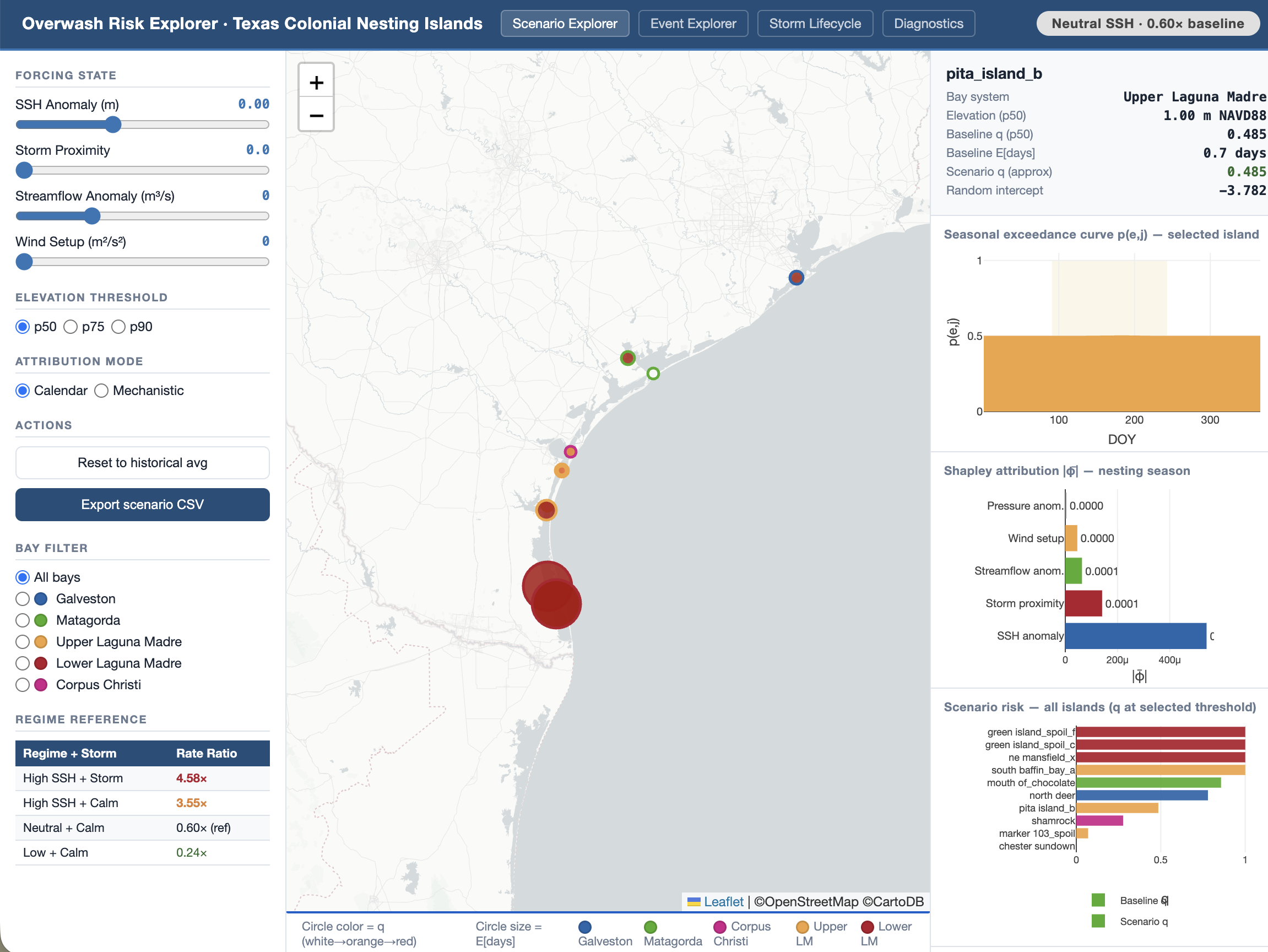The width and height of the screenshot is (1268, 952).
Task: Click the pita_island_b panel title
Action: pyautogui.click(x=994, y=73)
